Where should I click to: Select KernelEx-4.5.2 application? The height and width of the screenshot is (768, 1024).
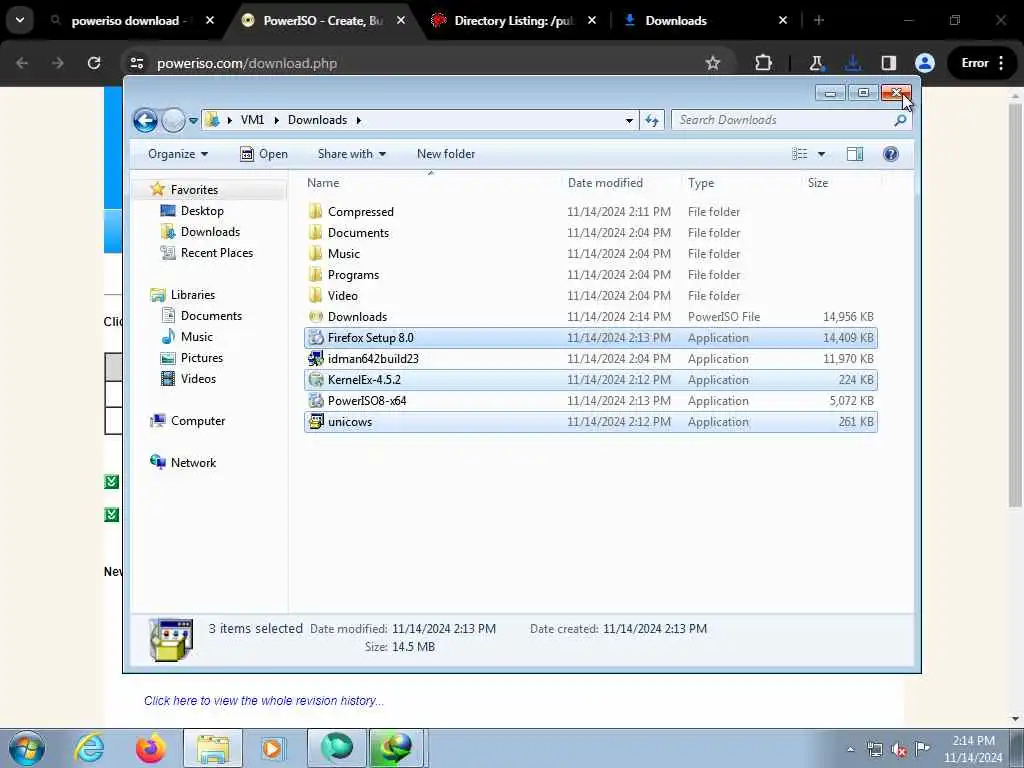click(x=591, y=379)
